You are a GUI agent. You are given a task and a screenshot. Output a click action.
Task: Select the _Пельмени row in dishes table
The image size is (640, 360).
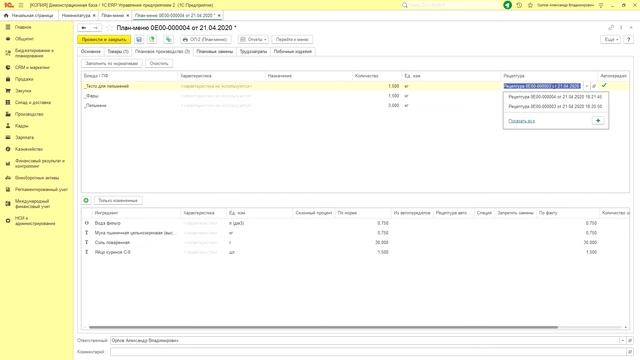tap(355, 106)
